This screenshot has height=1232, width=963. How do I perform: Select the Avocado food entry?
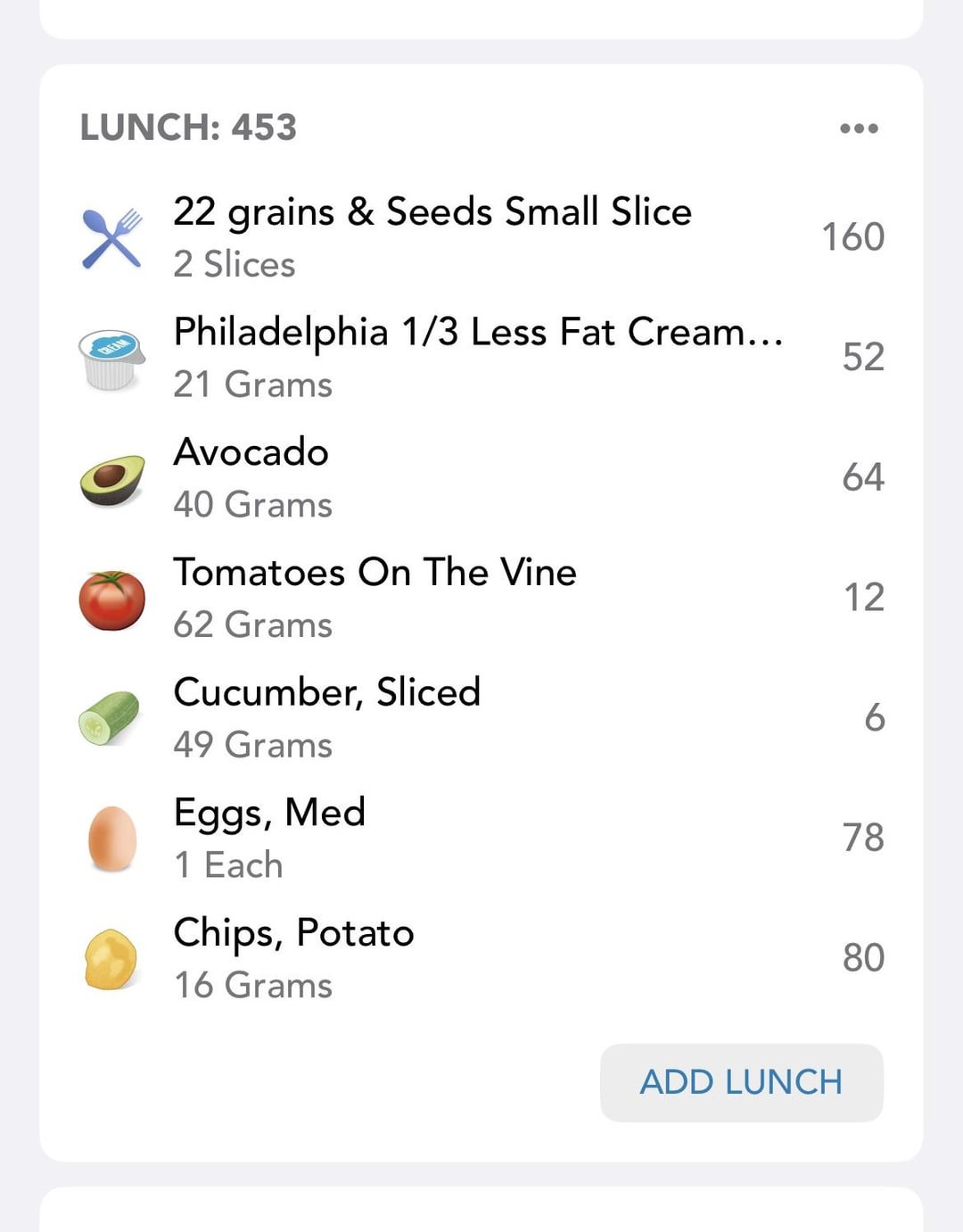(x=481, y=477)
